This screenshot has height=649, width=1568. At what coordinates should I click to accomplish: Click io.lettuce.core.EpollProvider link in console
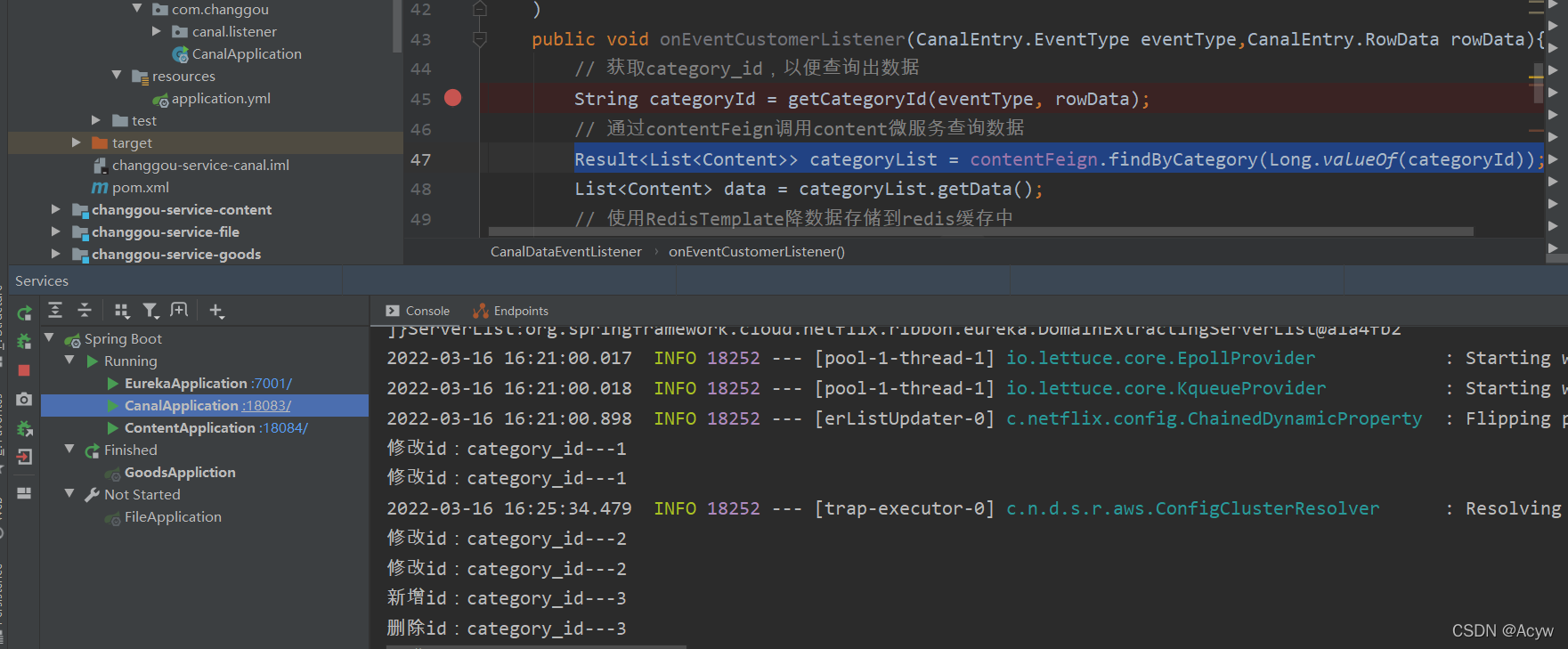1160,358
